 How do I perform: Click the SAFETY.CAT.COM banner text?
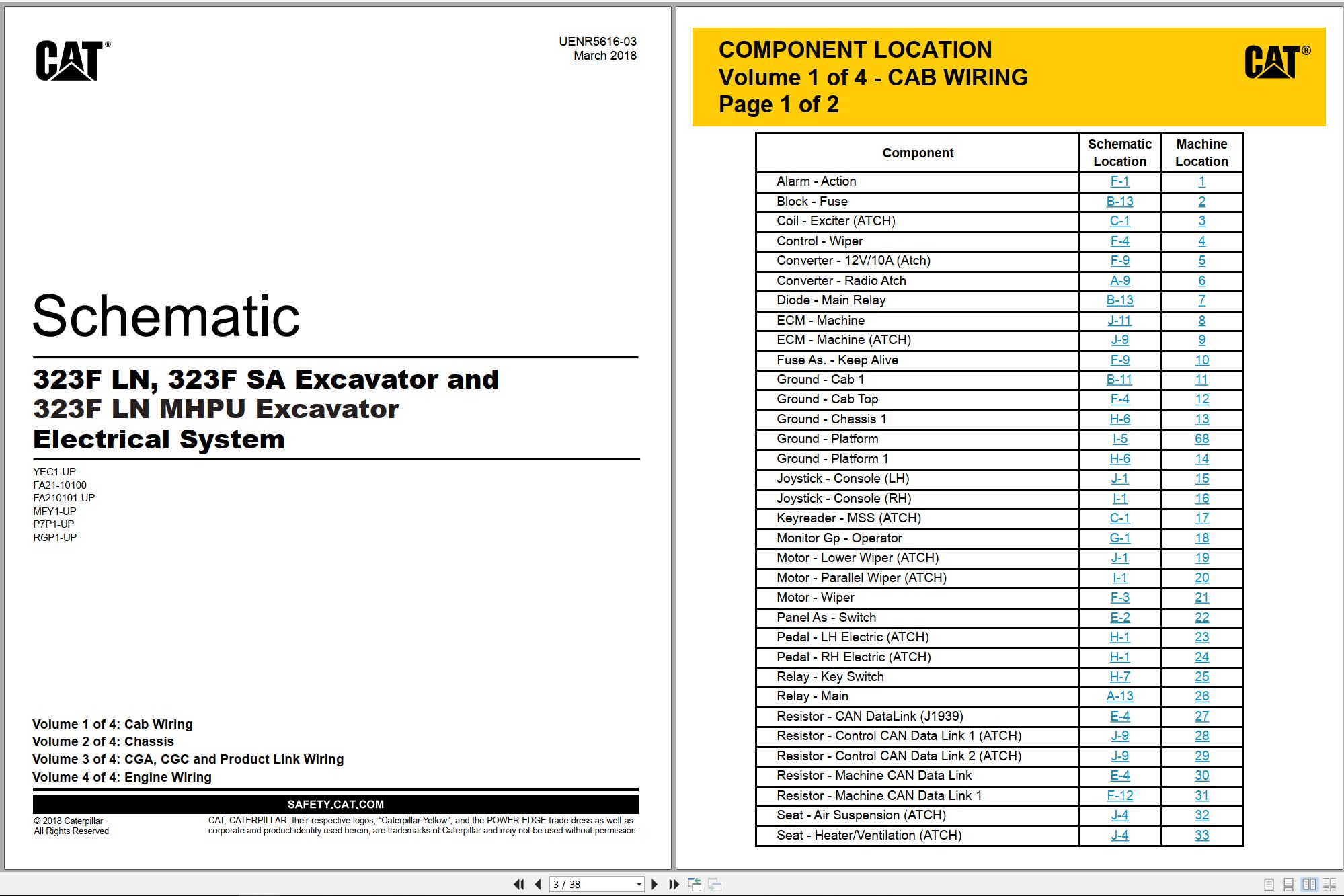(335, 805)
